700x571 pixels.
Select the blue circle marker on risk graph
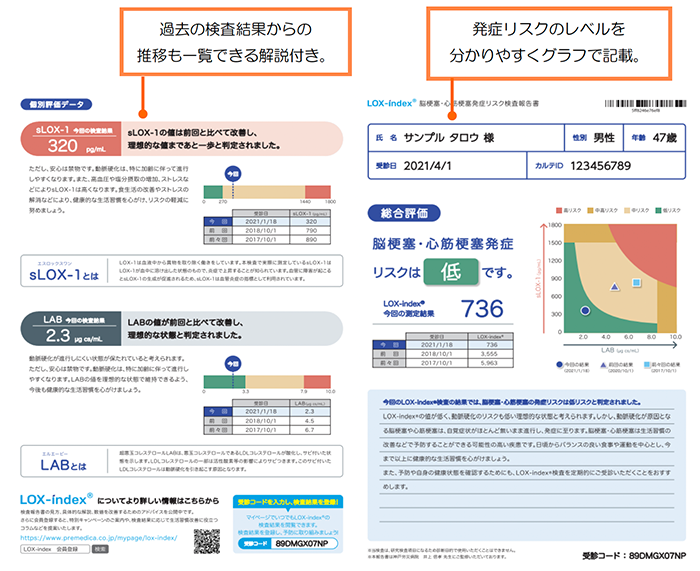585,310
